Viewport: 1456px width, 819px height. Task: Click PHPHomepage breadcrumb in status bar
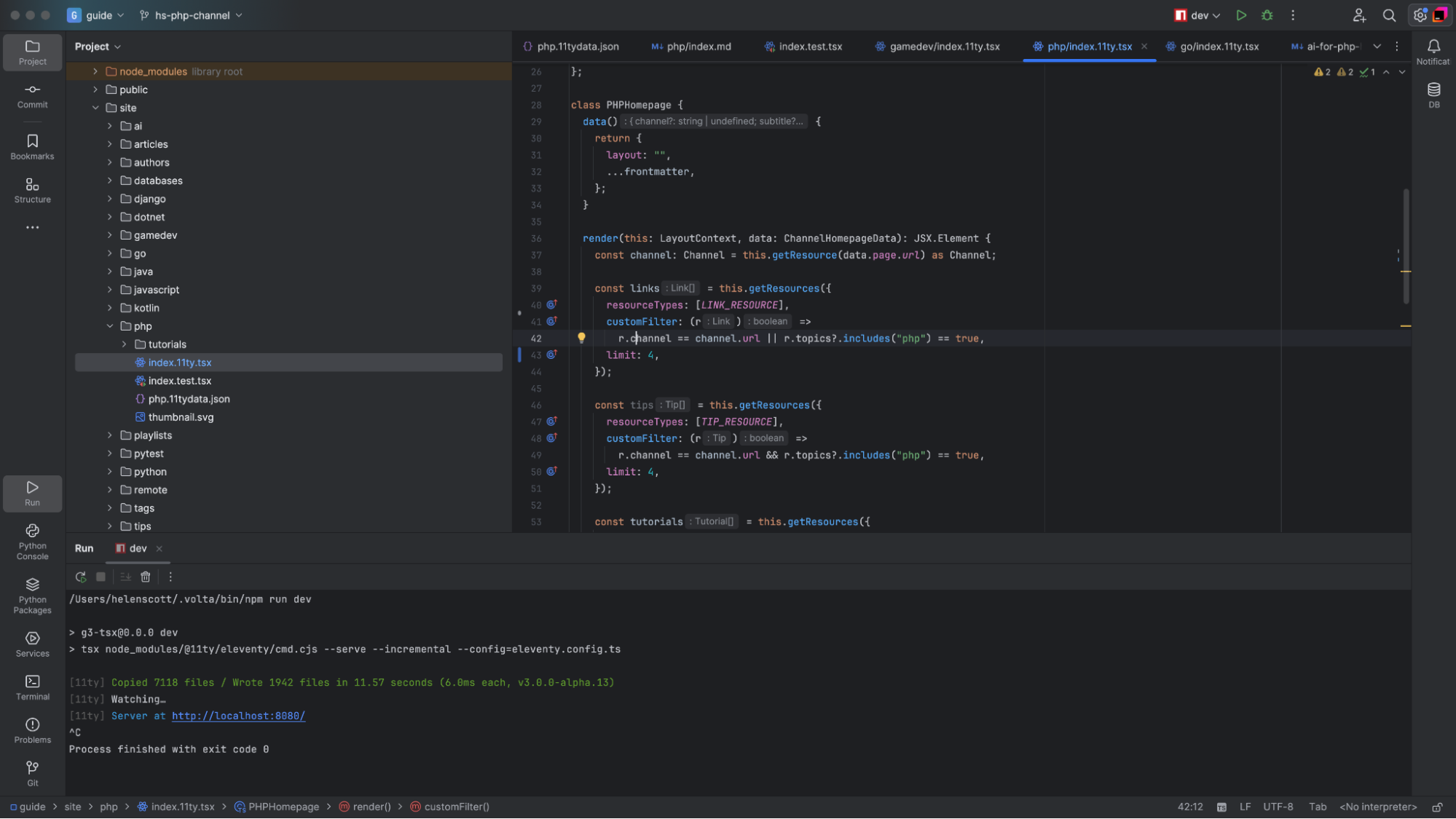(x=276, y=807)
